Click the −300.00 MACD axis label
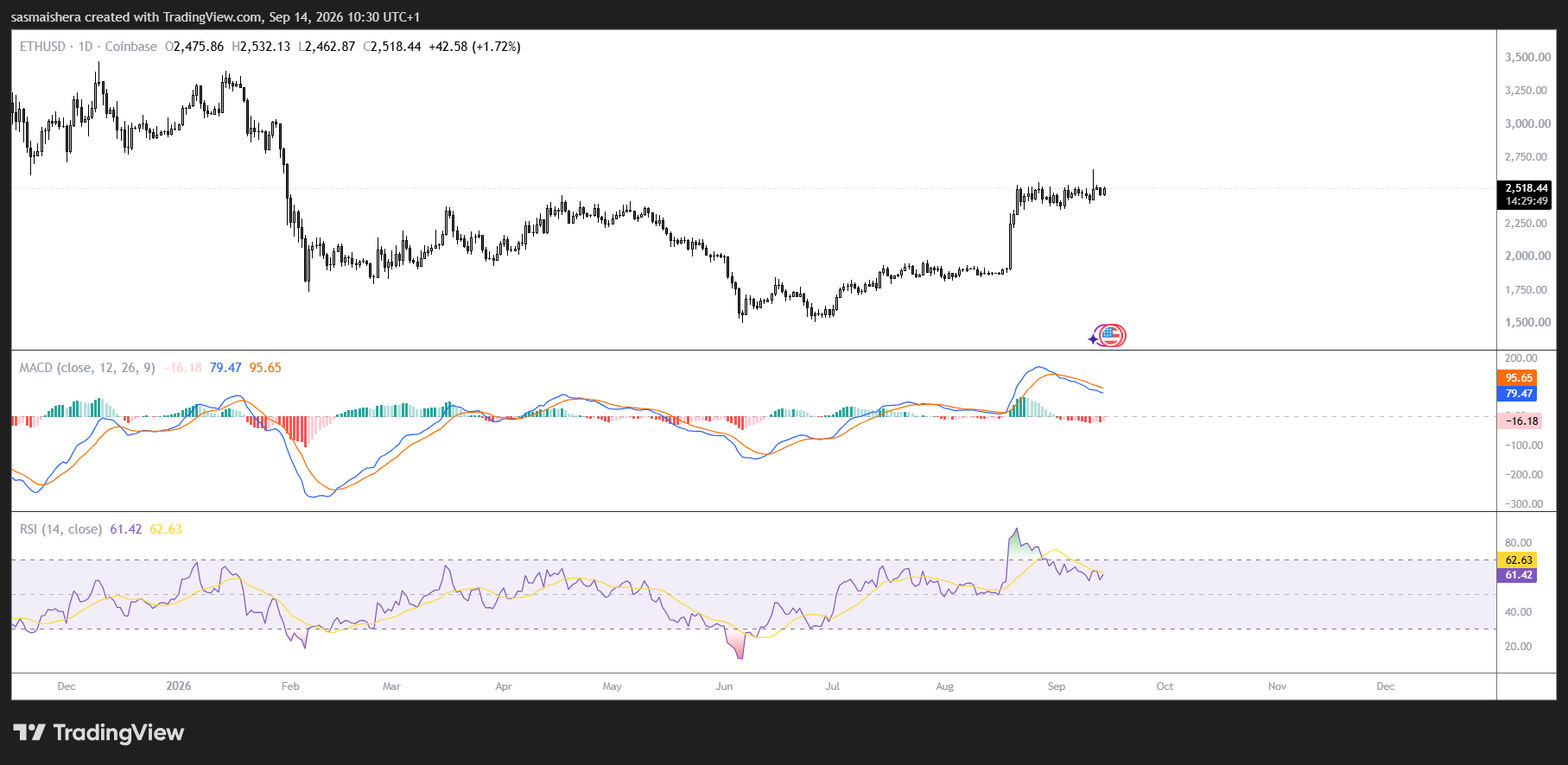This screenshot has height=765, width=1568. pyautogui.click(x=1523, y=504)
